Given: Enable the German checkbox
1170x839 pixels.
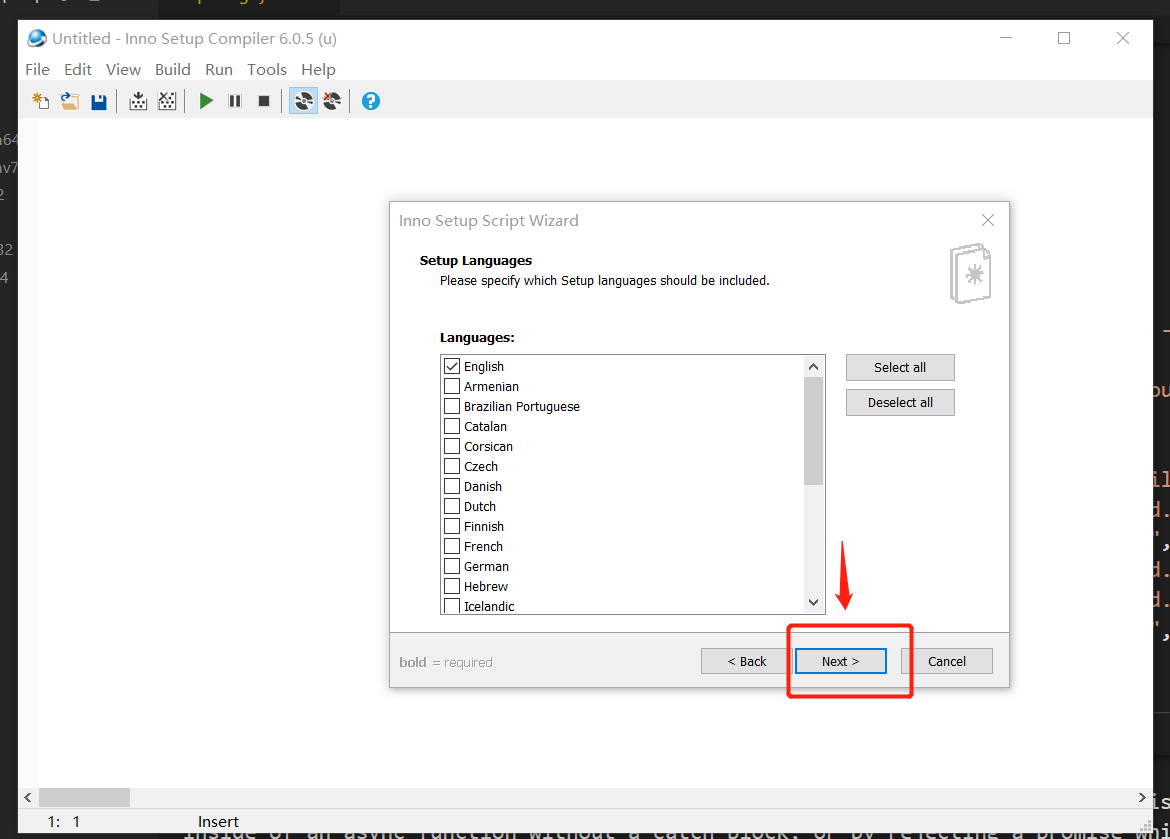Looking at the screenshot, I should [x=451, y=567].
